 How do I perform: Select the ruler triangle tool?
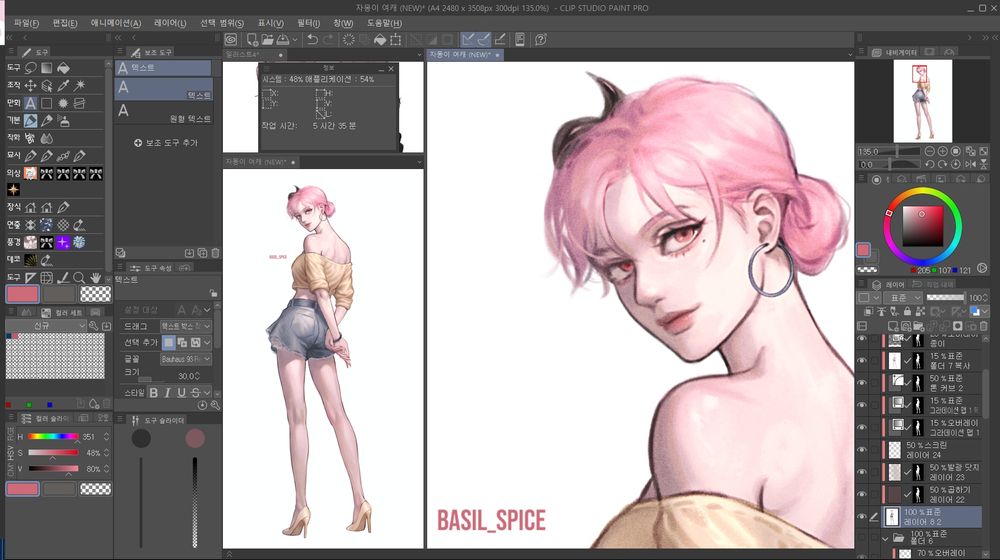pos(31,277)
